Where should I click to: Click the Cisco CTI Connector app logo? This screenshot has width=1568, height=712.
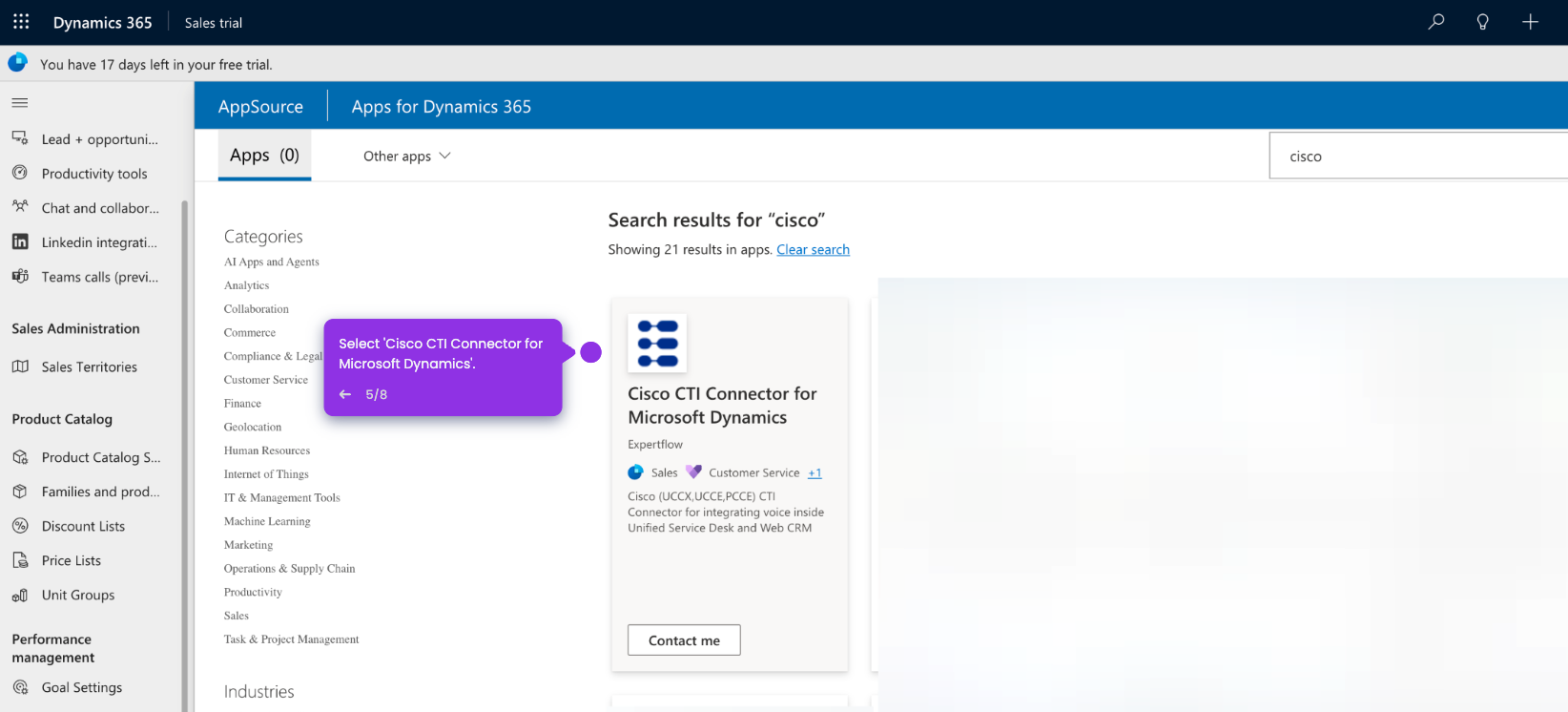pyautogui.click(x=657, y=344)
